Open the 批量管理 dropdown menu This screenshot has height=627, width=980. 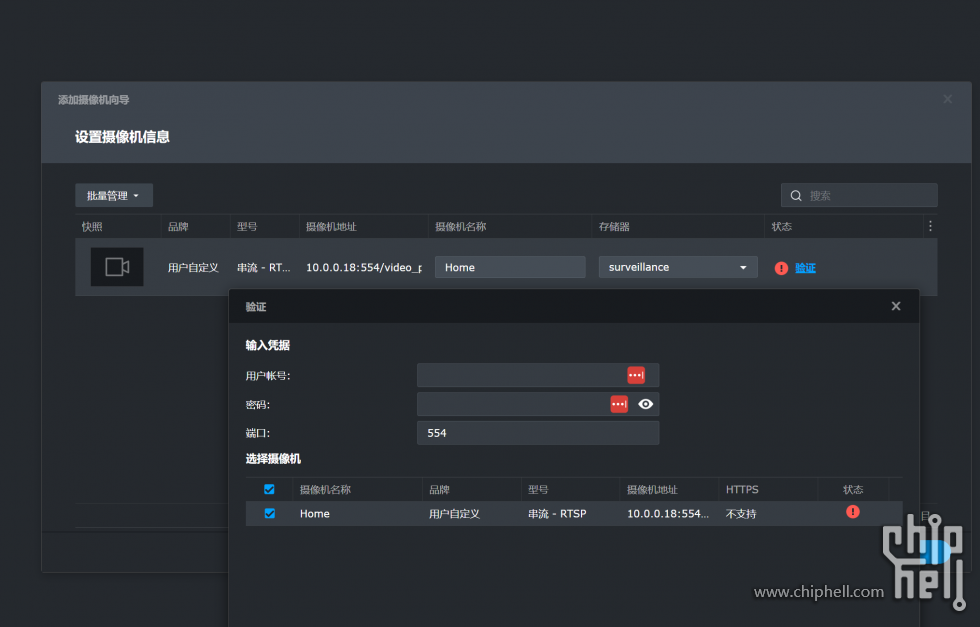click(114, 196)
